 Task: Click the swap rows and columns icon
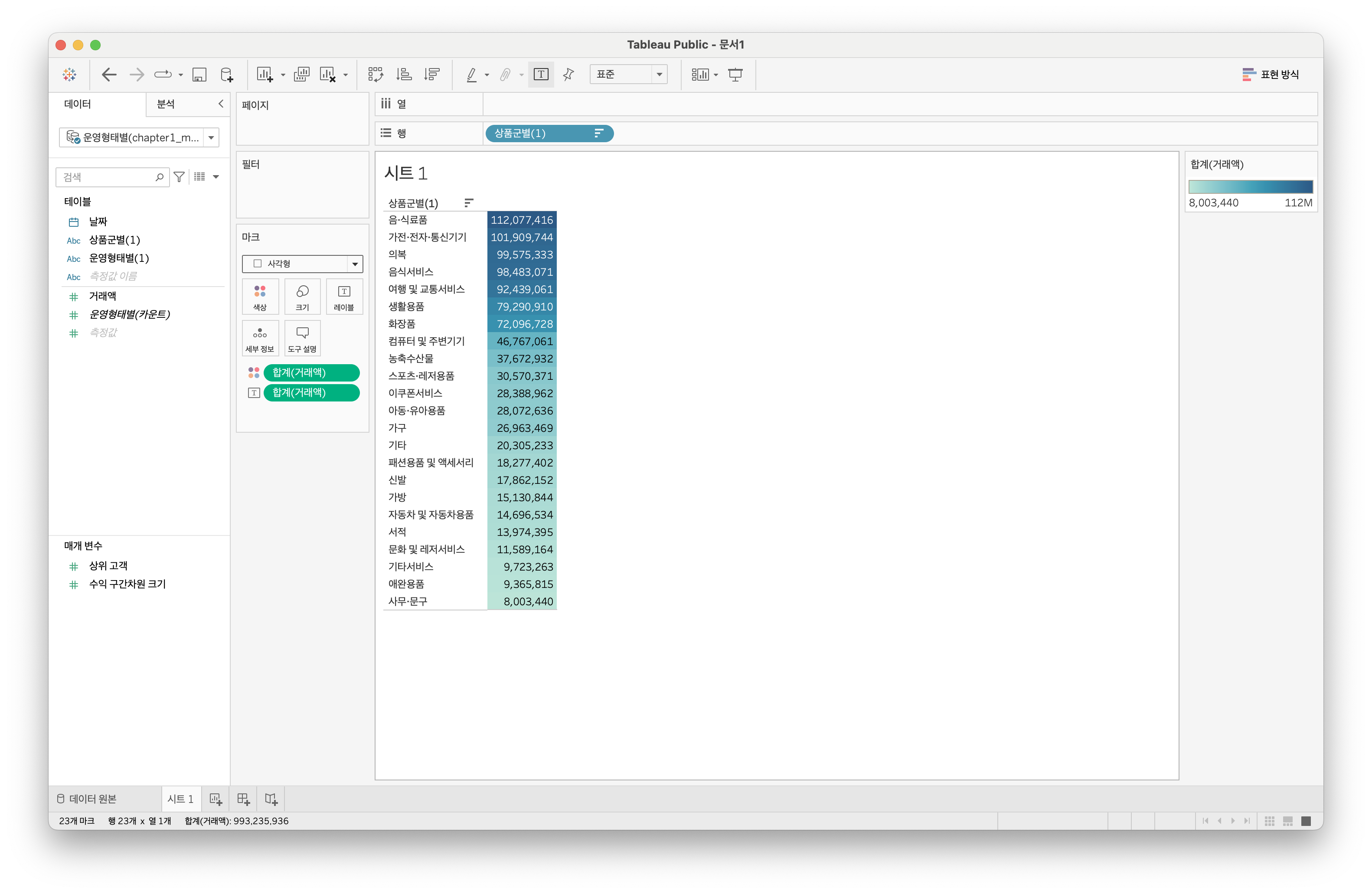375,75
